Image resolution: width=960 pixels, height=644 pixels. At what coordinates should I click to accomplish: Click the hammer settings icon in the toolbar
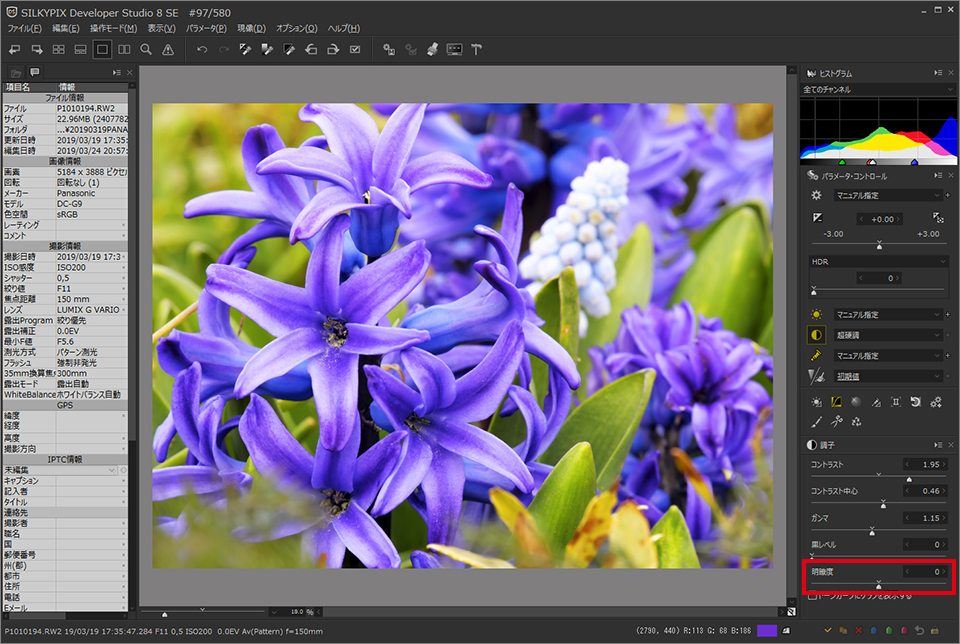pos(477,49)
